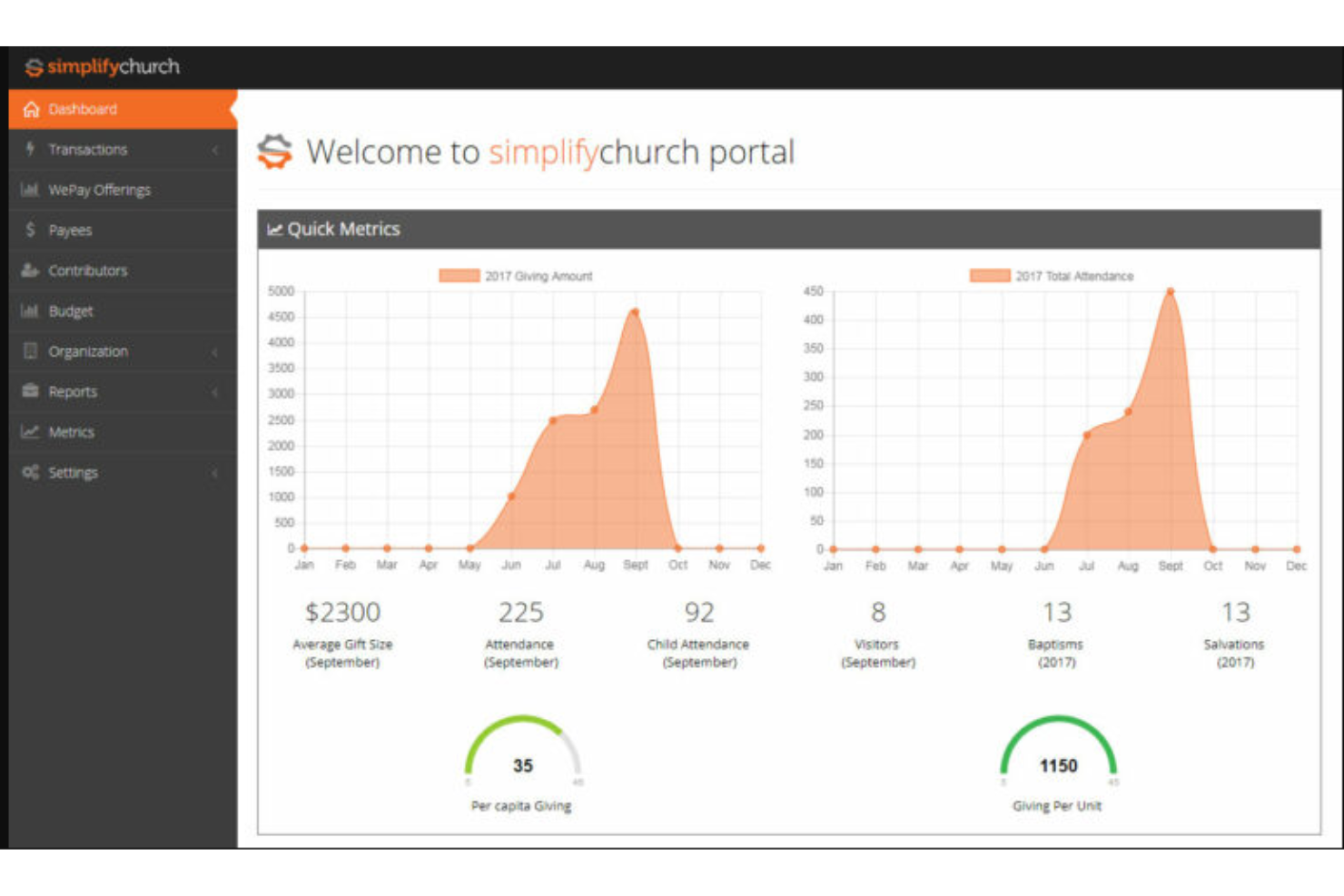Click the Quick Metrics panel title

coord(343,230)
